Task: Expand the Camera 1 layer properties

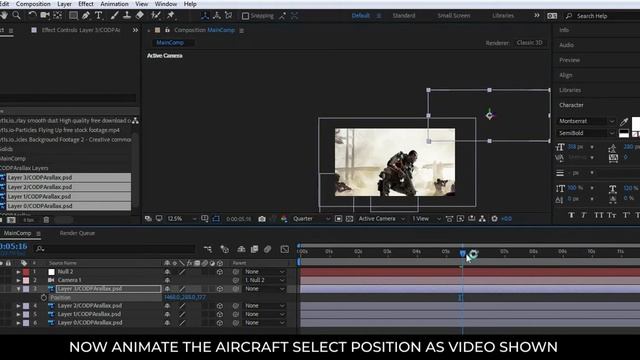Action: point(18,280)
